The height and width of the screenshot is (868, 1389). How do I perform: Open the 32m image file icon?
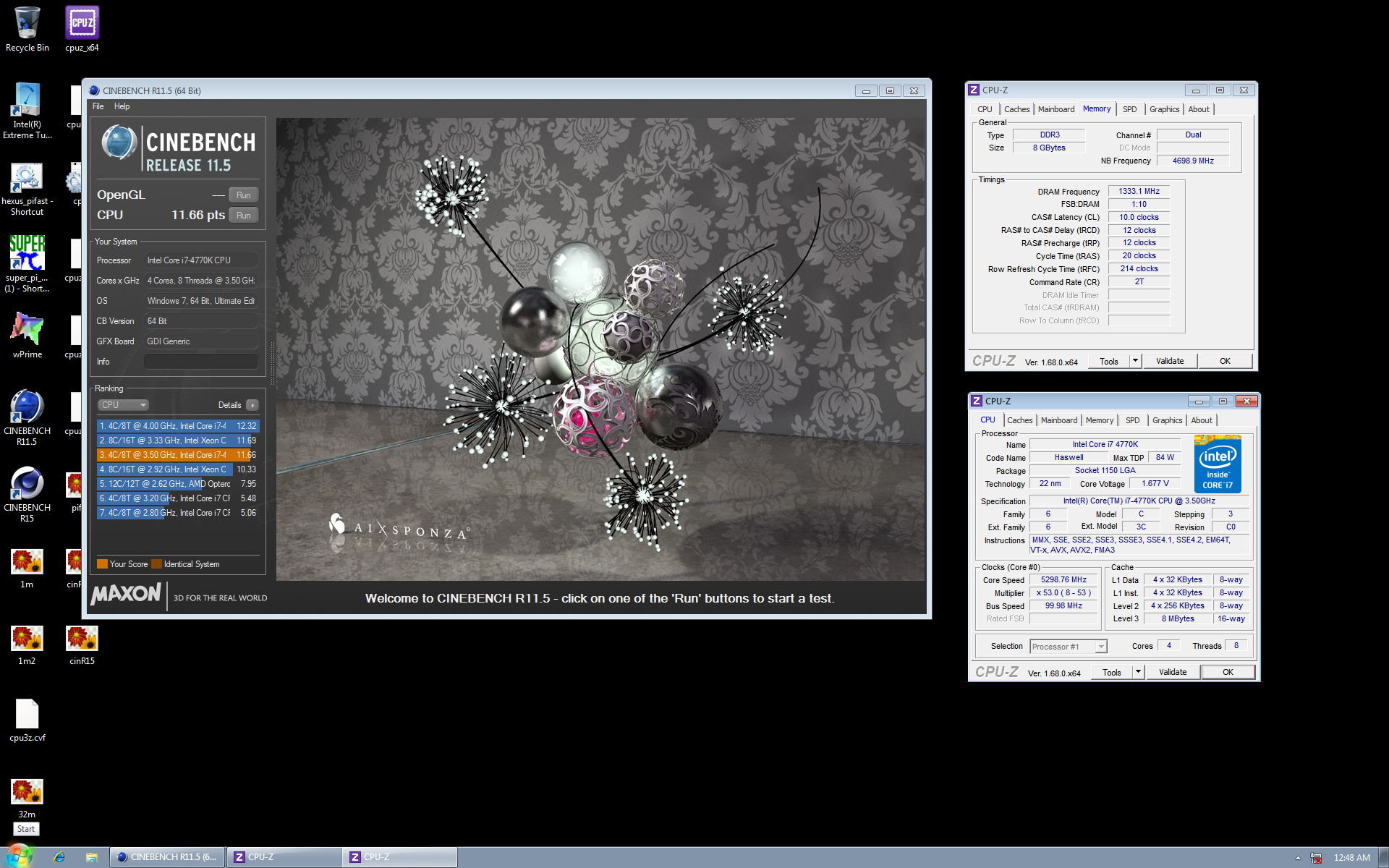coord(27,799)
